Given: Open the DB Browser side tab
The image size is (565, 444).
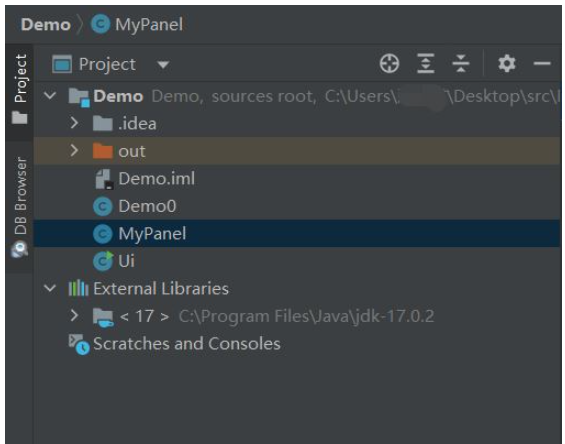Looking at the screenshot, I should coord(20,207).
